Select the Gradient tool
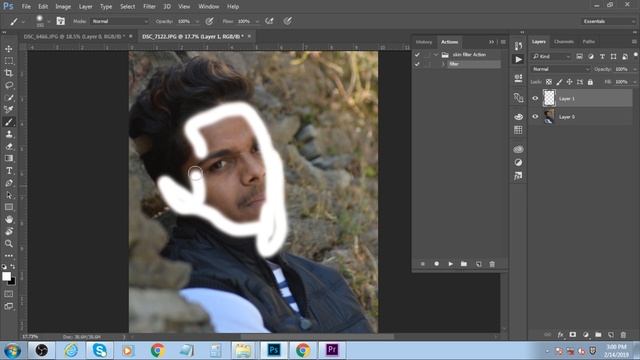The width and height of the screenshot is (640, 360). 9,158
